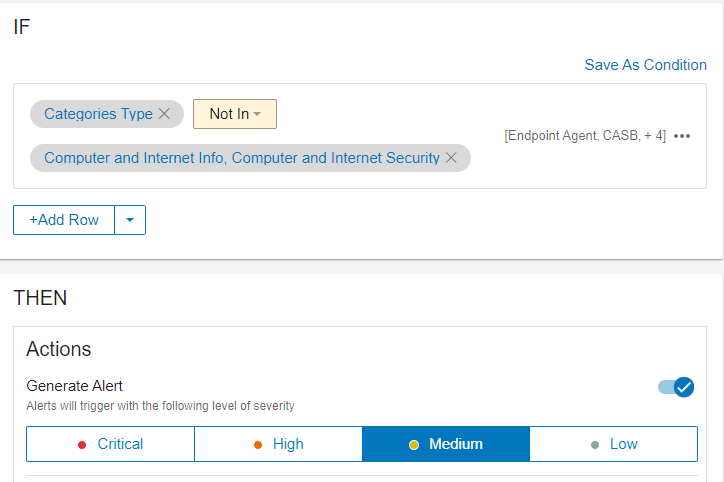
Task: Click the Generate Alert label
Action: point(75,386)
